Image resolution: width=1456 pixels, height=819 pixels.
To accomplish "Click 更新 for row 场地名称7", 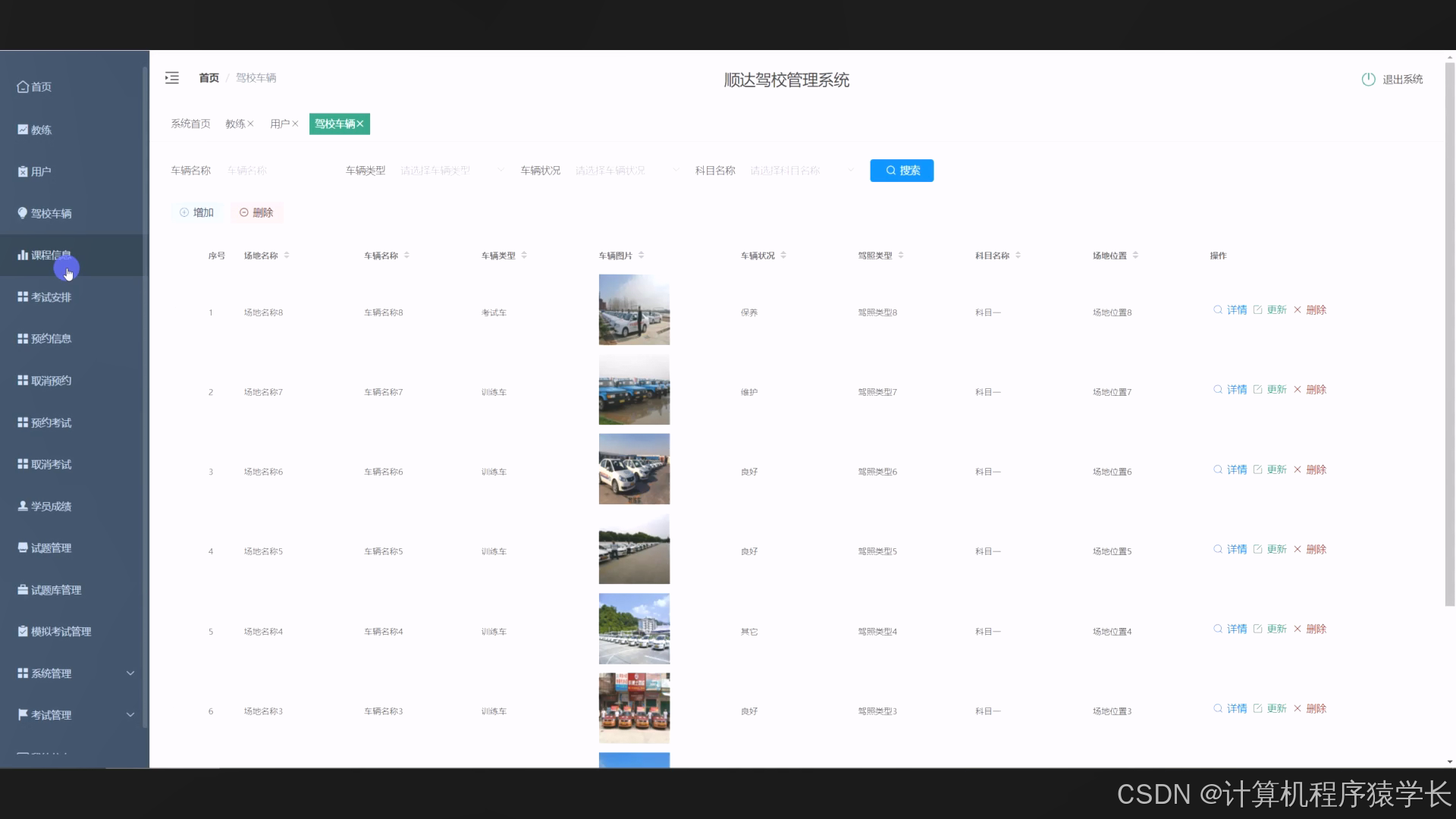I will 1270,390.
